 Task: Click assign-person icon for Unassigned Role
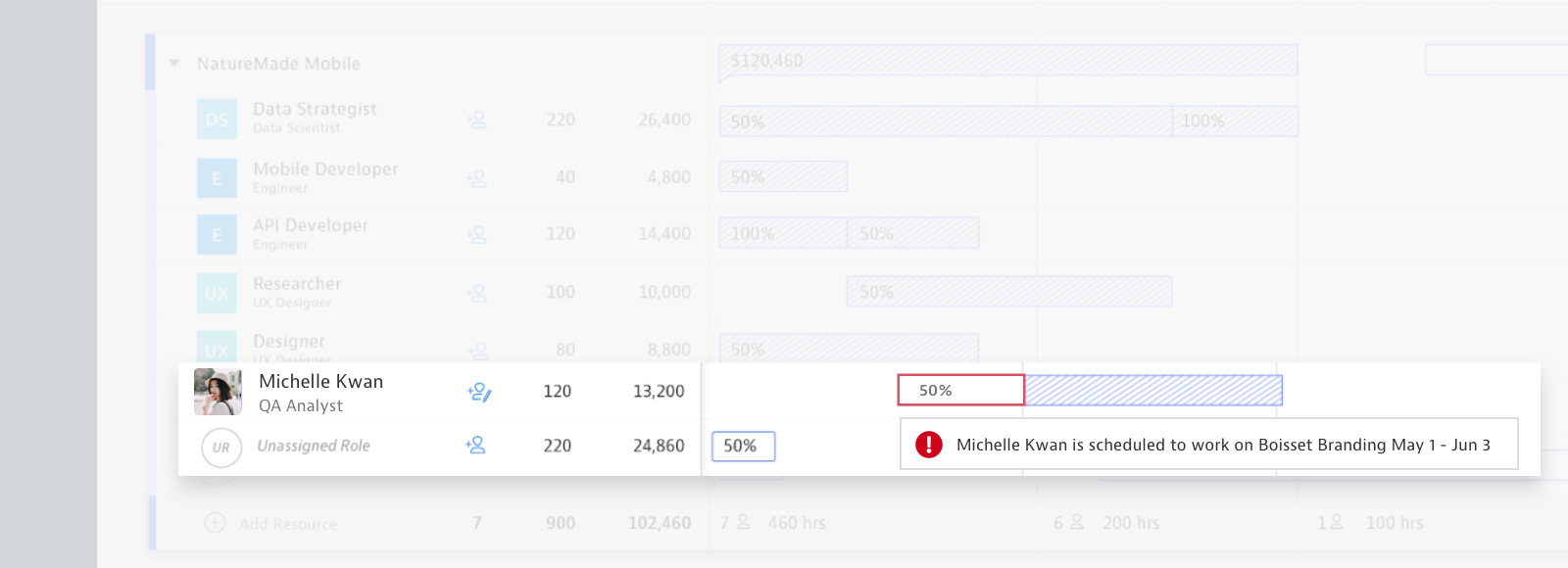pyautogui.click(x=475, y=446)
